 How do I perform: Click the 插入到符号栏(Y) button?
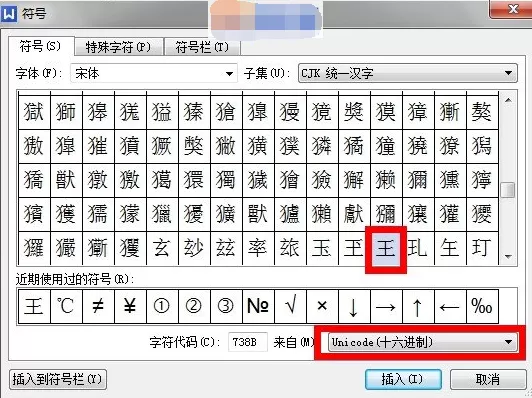coord(58,379)
